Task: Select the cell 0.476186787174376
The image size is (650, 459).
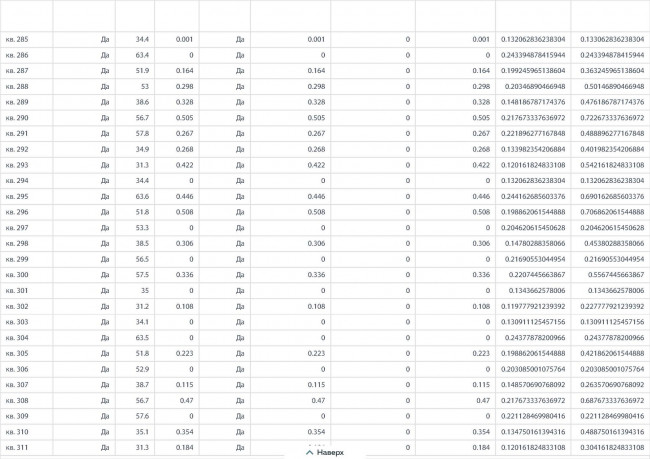Action: click(612, 102)
